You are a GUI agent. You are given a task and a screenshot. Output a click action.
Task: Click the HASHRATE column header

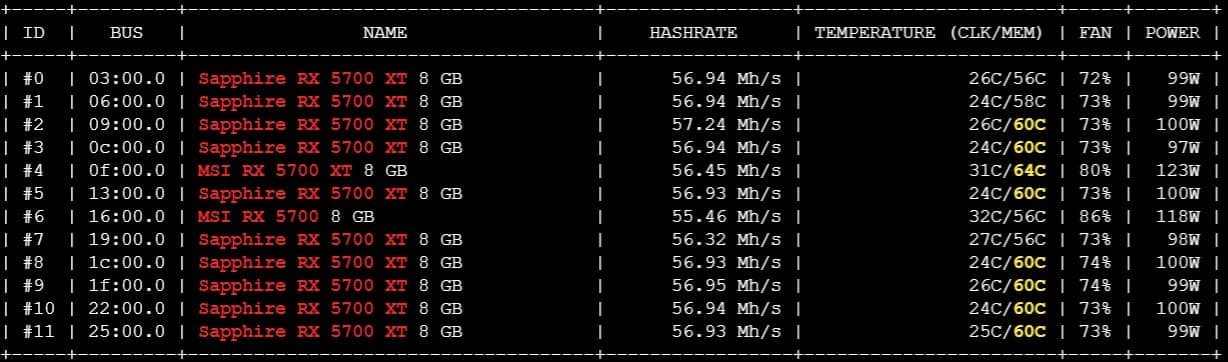point(693,32)
